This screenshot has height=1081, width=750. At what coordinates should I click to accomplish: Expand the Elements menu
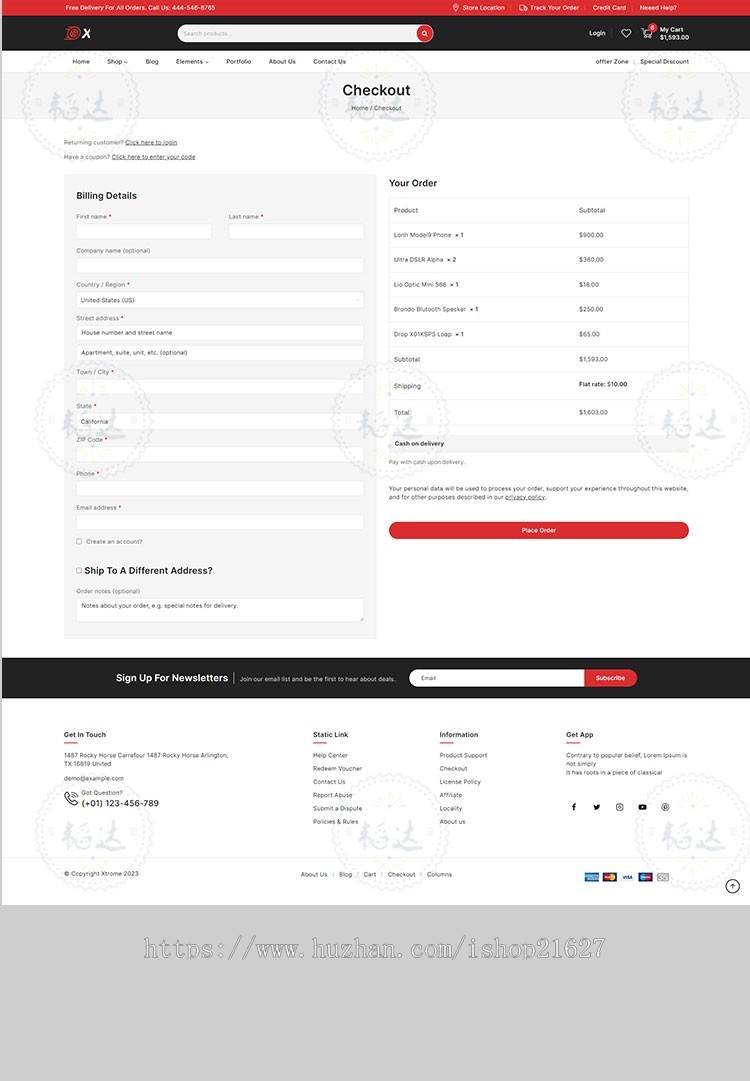(192, 61)
